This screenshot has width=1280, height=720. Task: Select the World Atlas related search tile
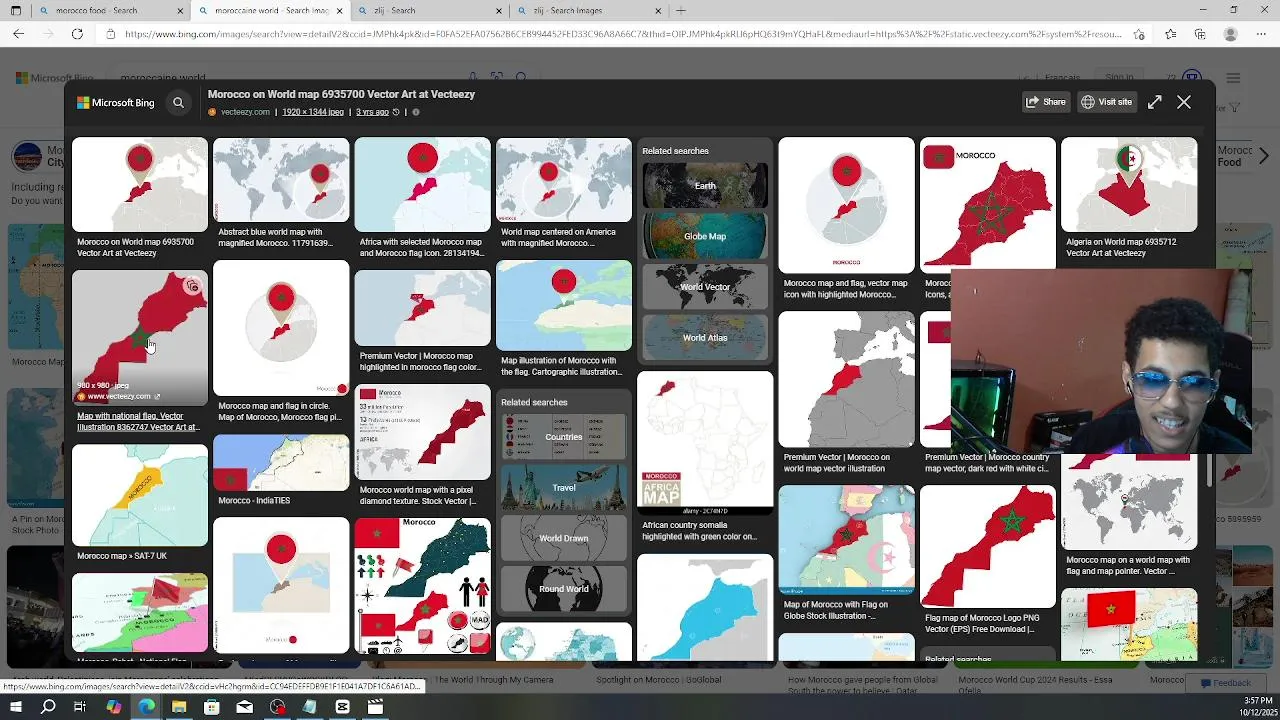(705, 338)
